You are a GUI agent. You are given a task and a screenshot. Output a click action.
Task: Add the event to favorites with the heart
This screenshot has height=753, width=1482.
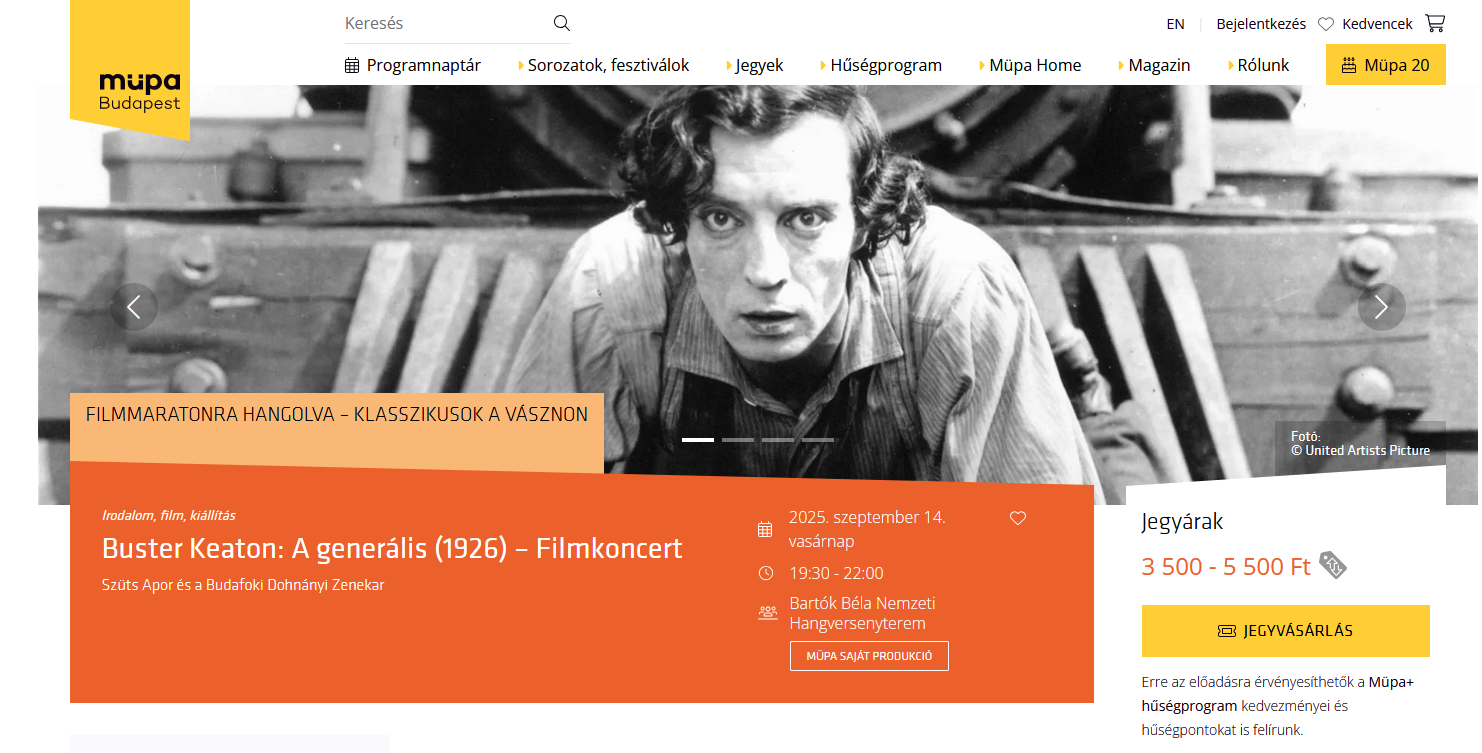coord(1018,518)
